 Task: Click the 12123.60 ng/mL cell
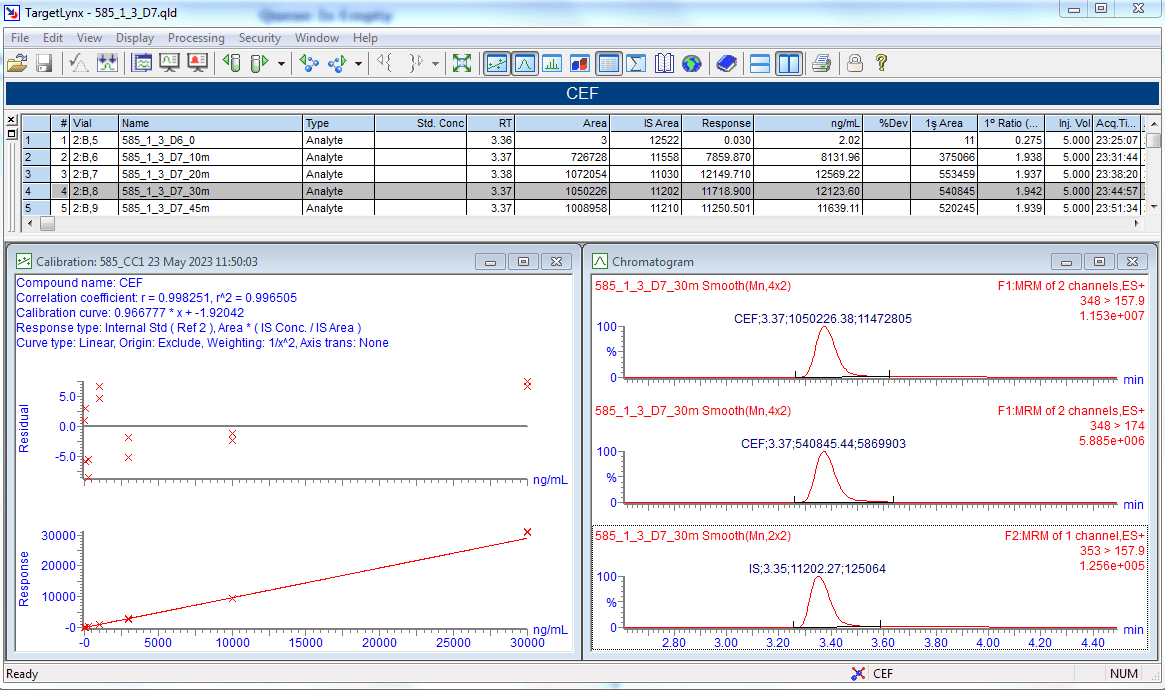[x=808, y=192]
